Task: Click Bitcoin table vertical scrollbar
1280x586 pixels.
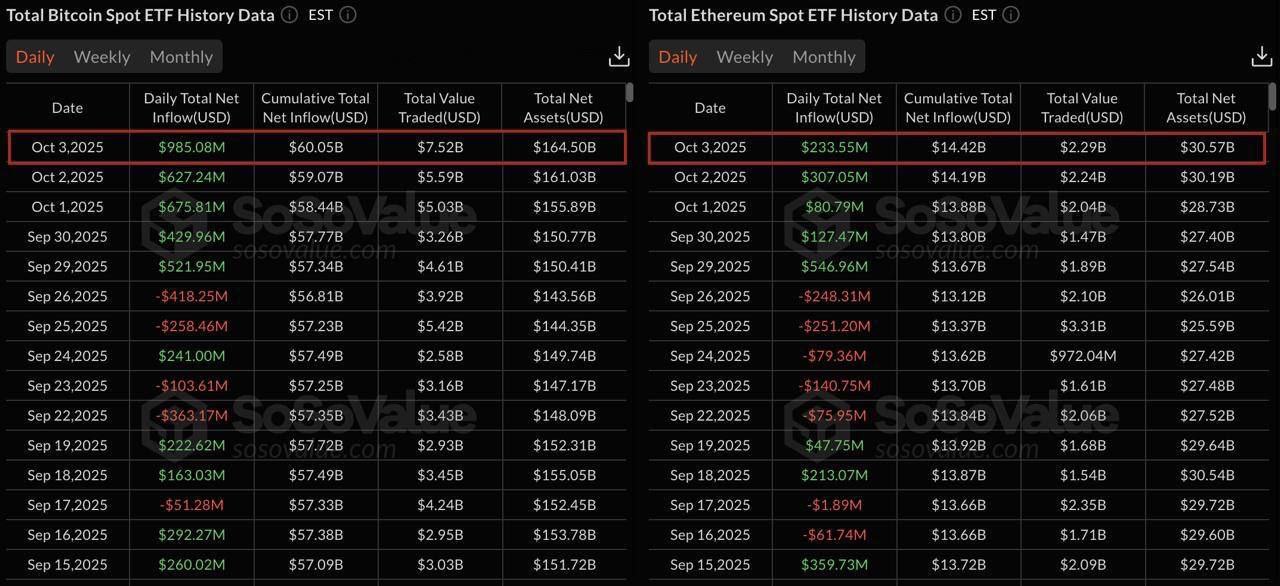Action: coord(629,93)
